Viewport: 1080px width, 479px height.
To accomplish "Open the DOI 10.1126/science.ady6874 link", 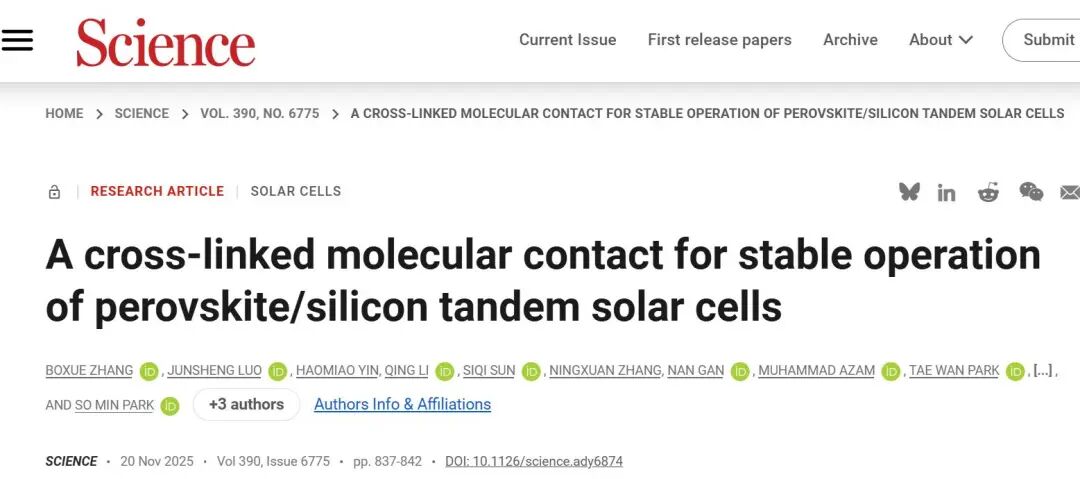I will 534,461.
